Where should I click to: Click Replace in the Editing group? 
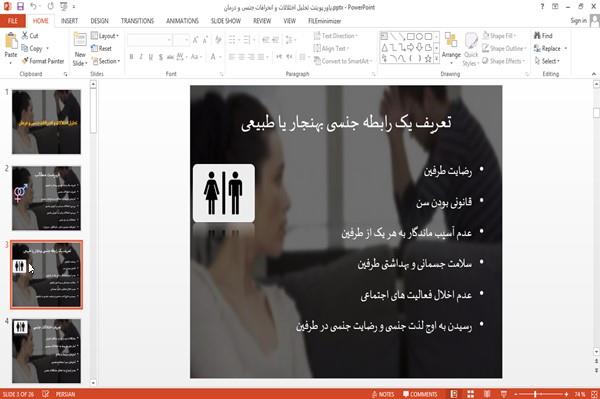point(547,49)
